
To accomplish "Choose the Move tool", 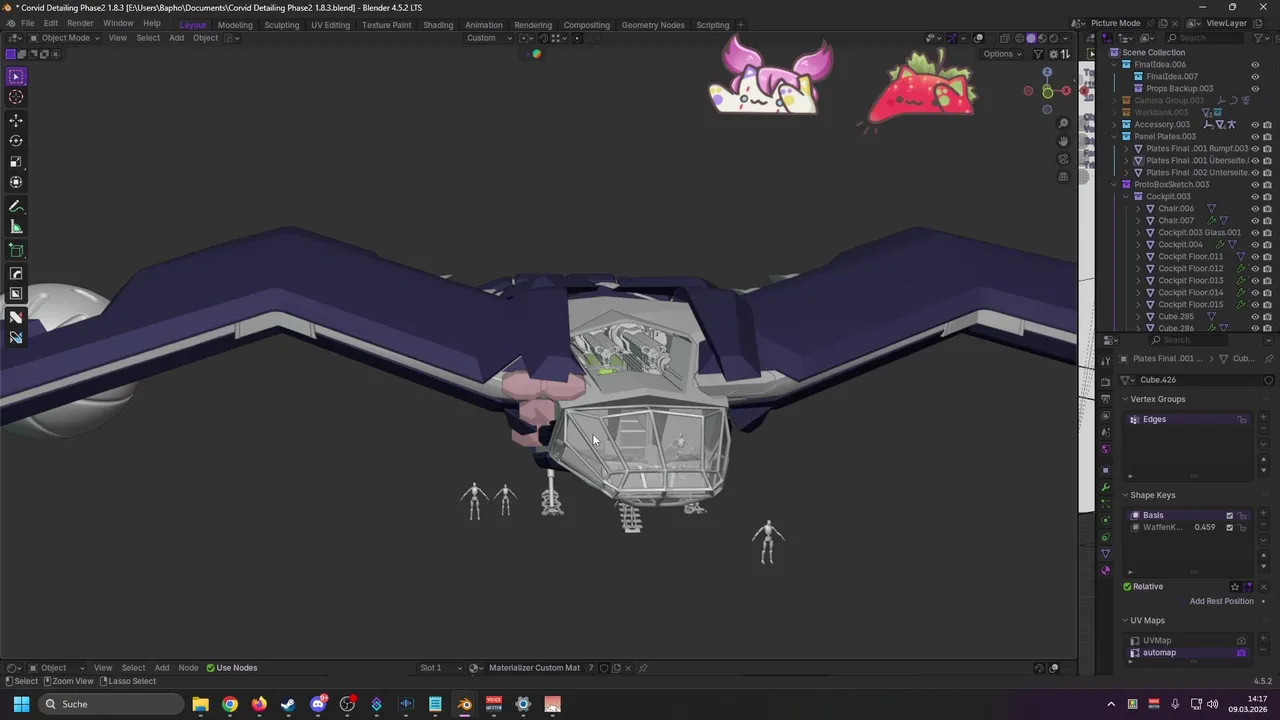I will point(16,120).
